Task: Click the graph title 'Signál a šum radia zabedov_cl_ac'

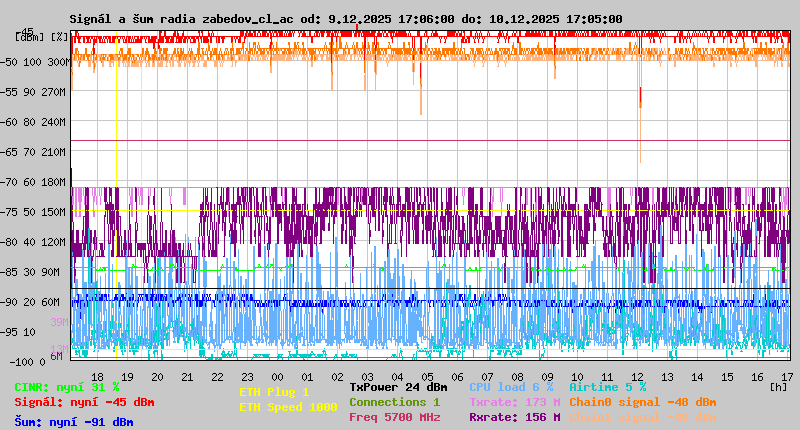Action: pyautogui.click(x=183, y=19)
